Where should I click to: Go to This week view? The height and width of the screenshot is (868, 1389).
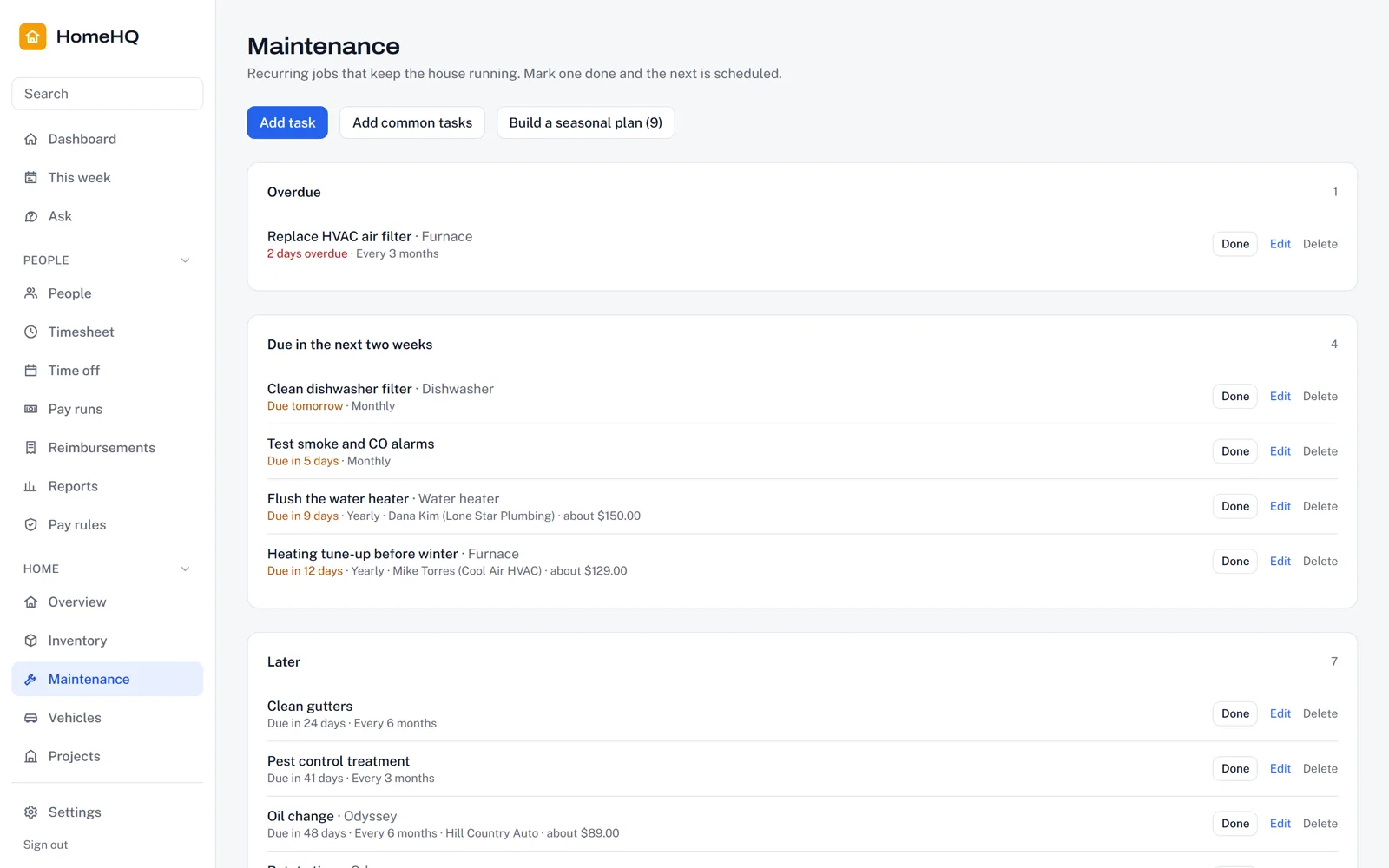108,178
